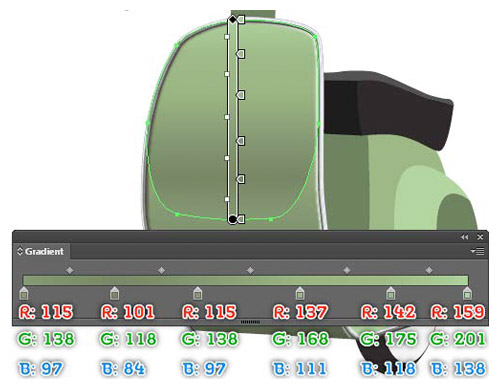The height and width of the screenshot is (389, 500).
Task: Click the first midpoint diamond above gradient bar
Action: pos(70,270)
